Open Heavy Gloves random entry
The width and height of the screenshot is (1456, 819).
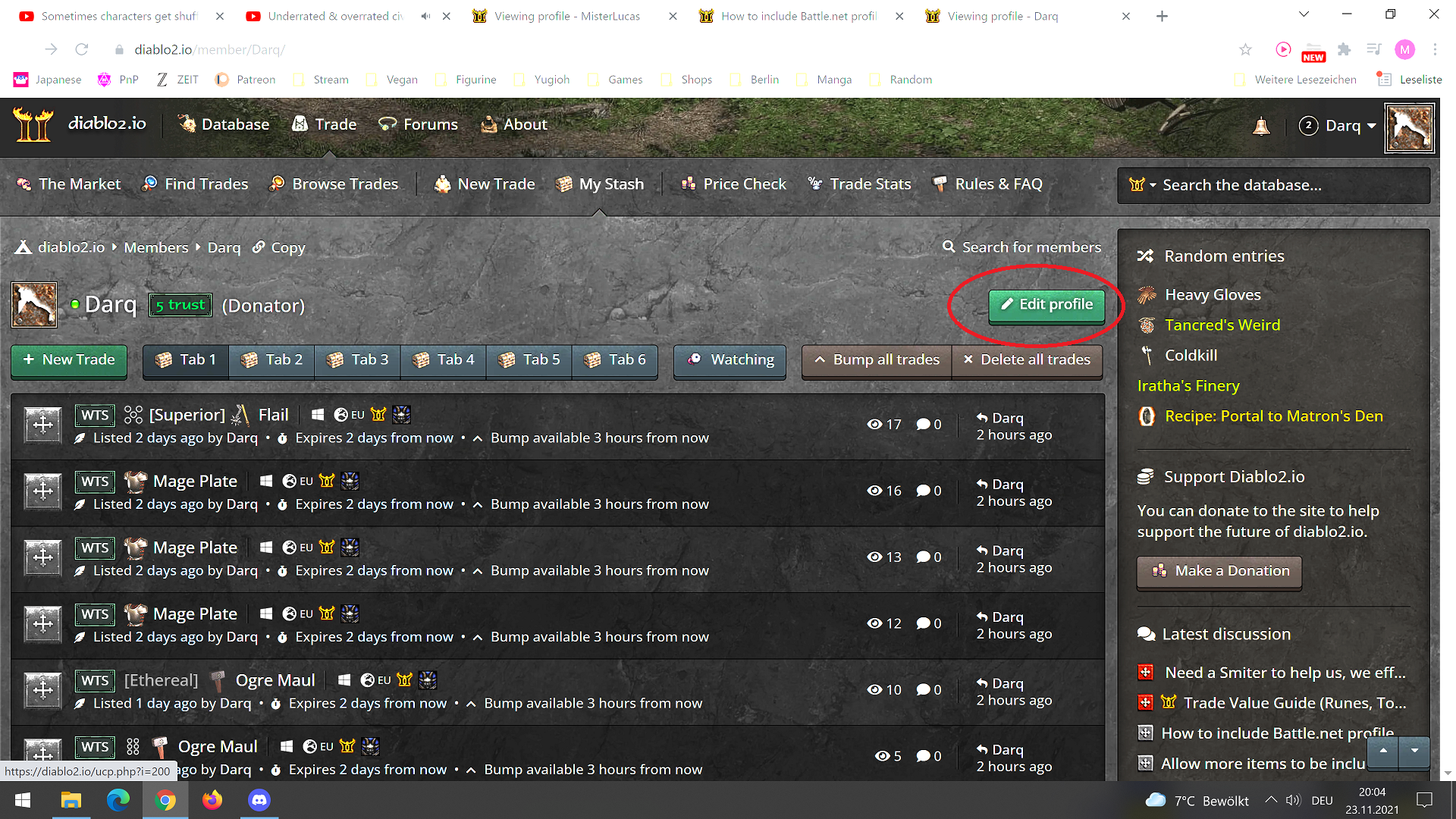click(1213, 295)
